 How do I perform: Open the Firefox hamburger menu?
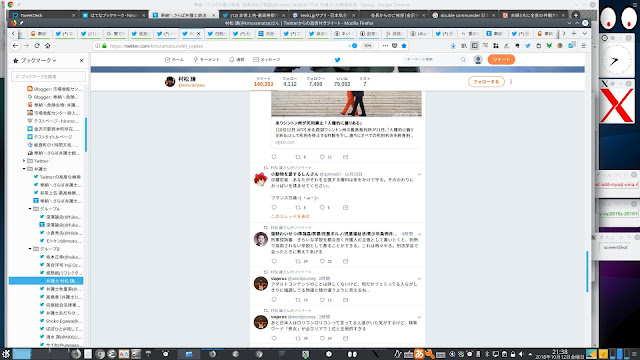point(584,46)
